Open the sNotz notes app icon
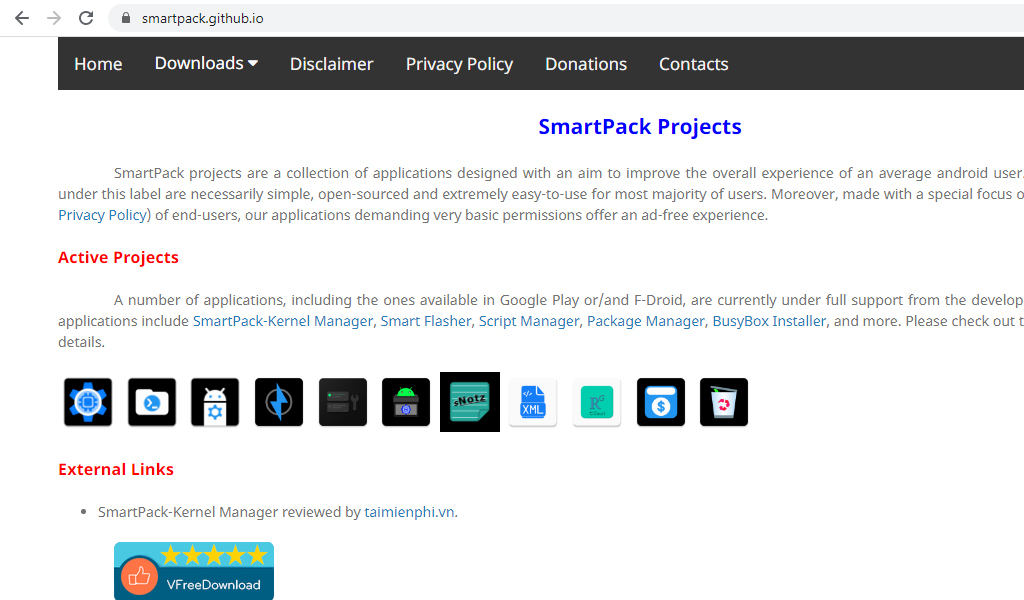This screenshot has height=600, width=1024. point(469,401)
